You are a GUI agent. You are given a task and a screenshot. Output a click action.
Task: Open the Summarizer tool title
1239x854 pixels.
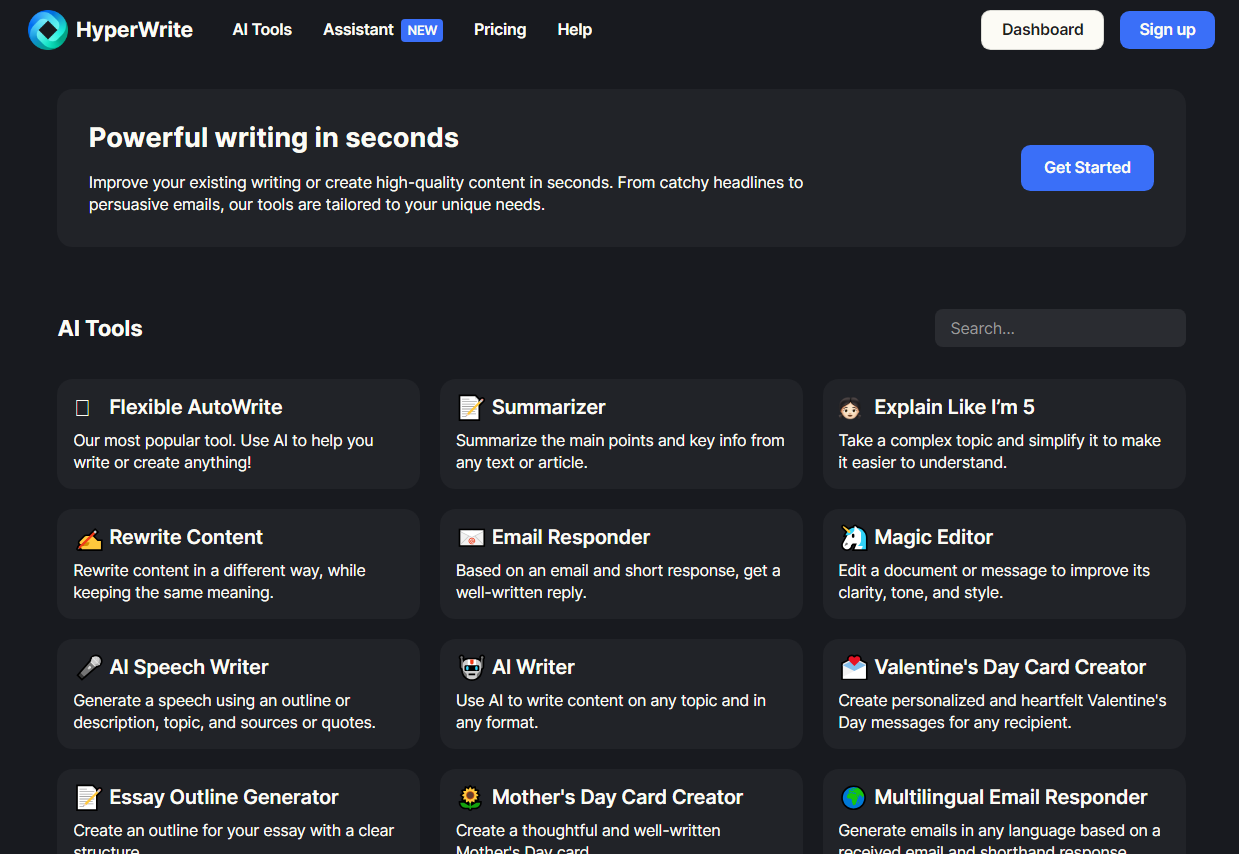coord(549,407)
